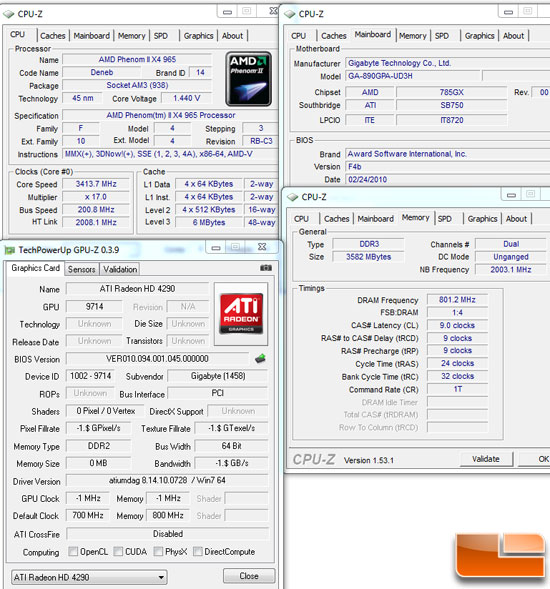Toggle the CUDA checkbox
Screen dimensions: 550x589
click(x=118, y=551)
